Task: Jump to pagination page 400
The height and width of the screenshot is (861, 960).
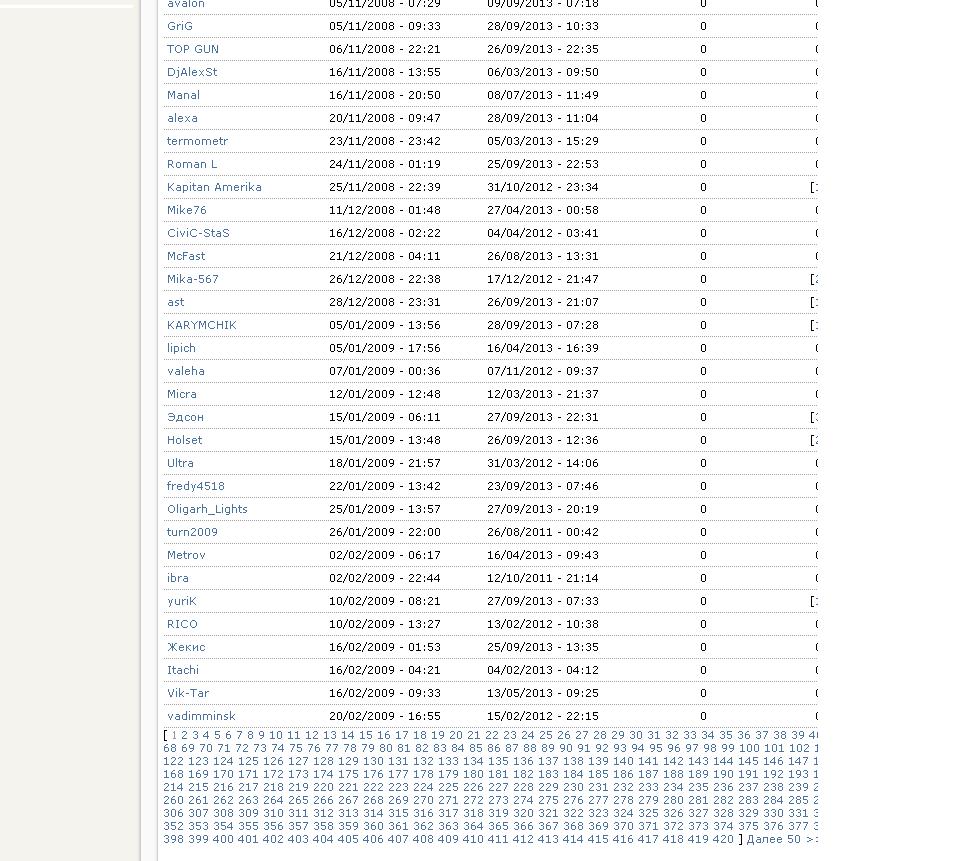Action: [x=223, y=840]
